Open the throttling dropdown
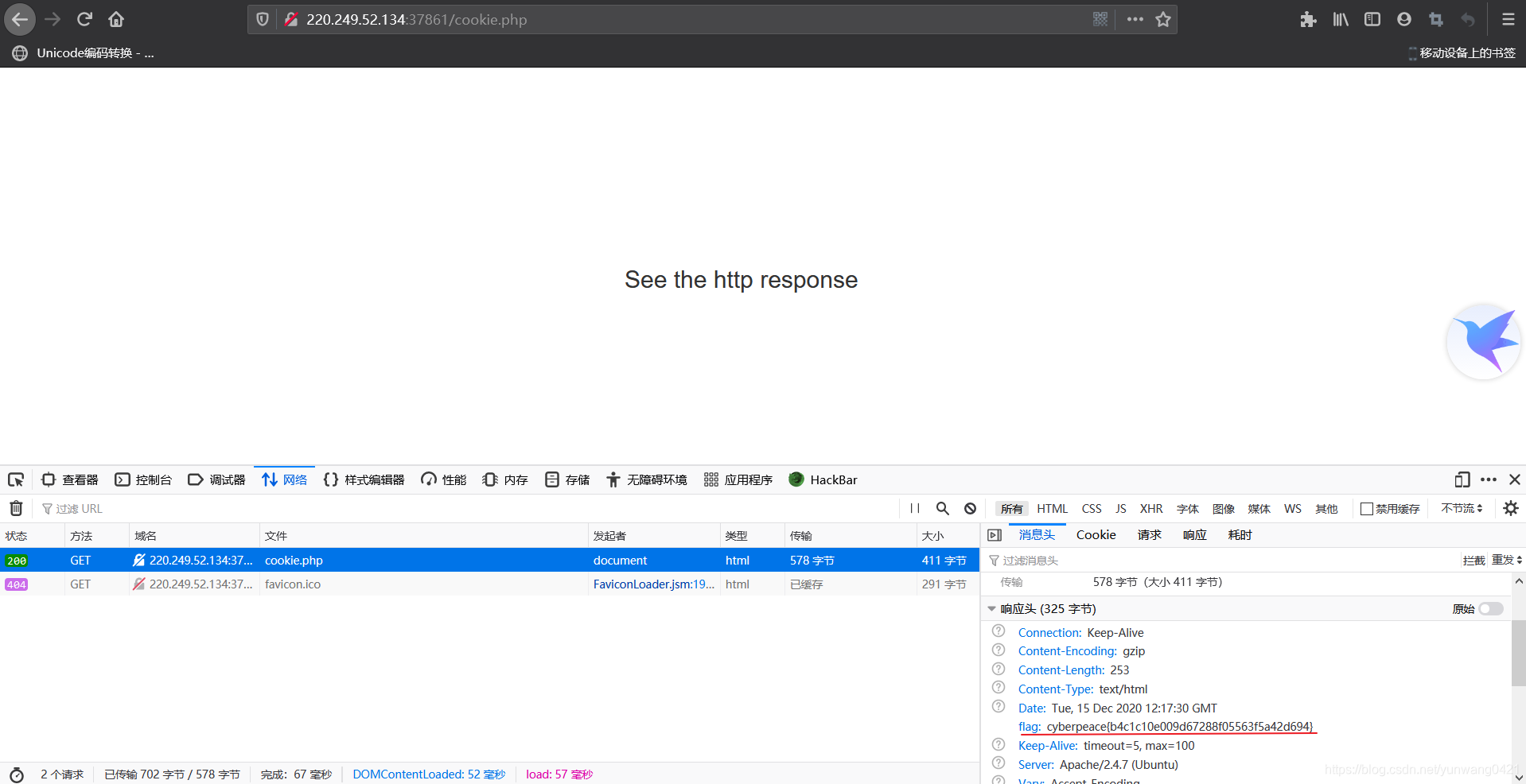Image resolution: width=1526 pixels, height=784 pixels. [1462, 508]
